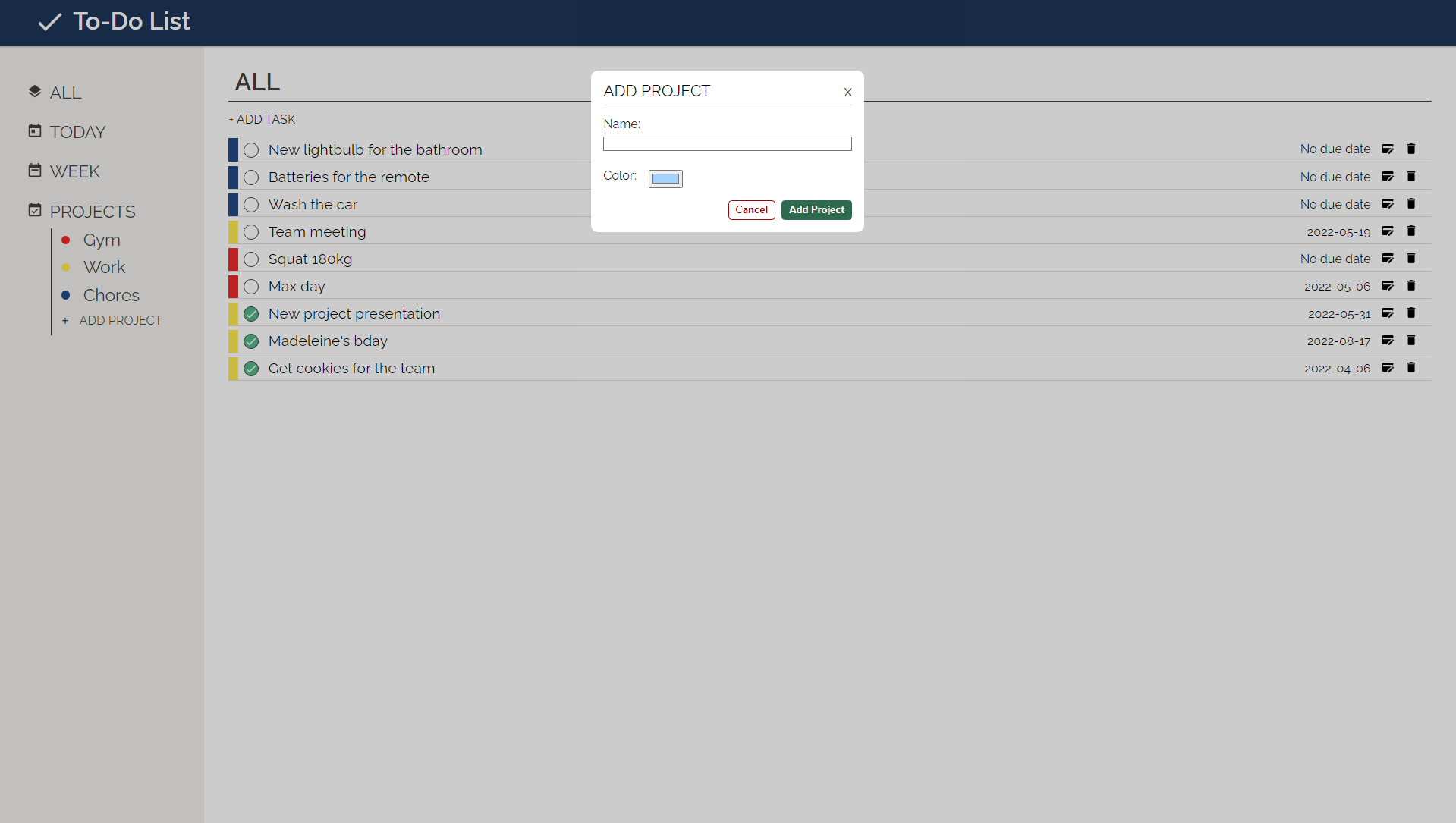Edit the 'Max day' task
Viewport: 1456px width, 823px height.
[x=1388, y=286]
